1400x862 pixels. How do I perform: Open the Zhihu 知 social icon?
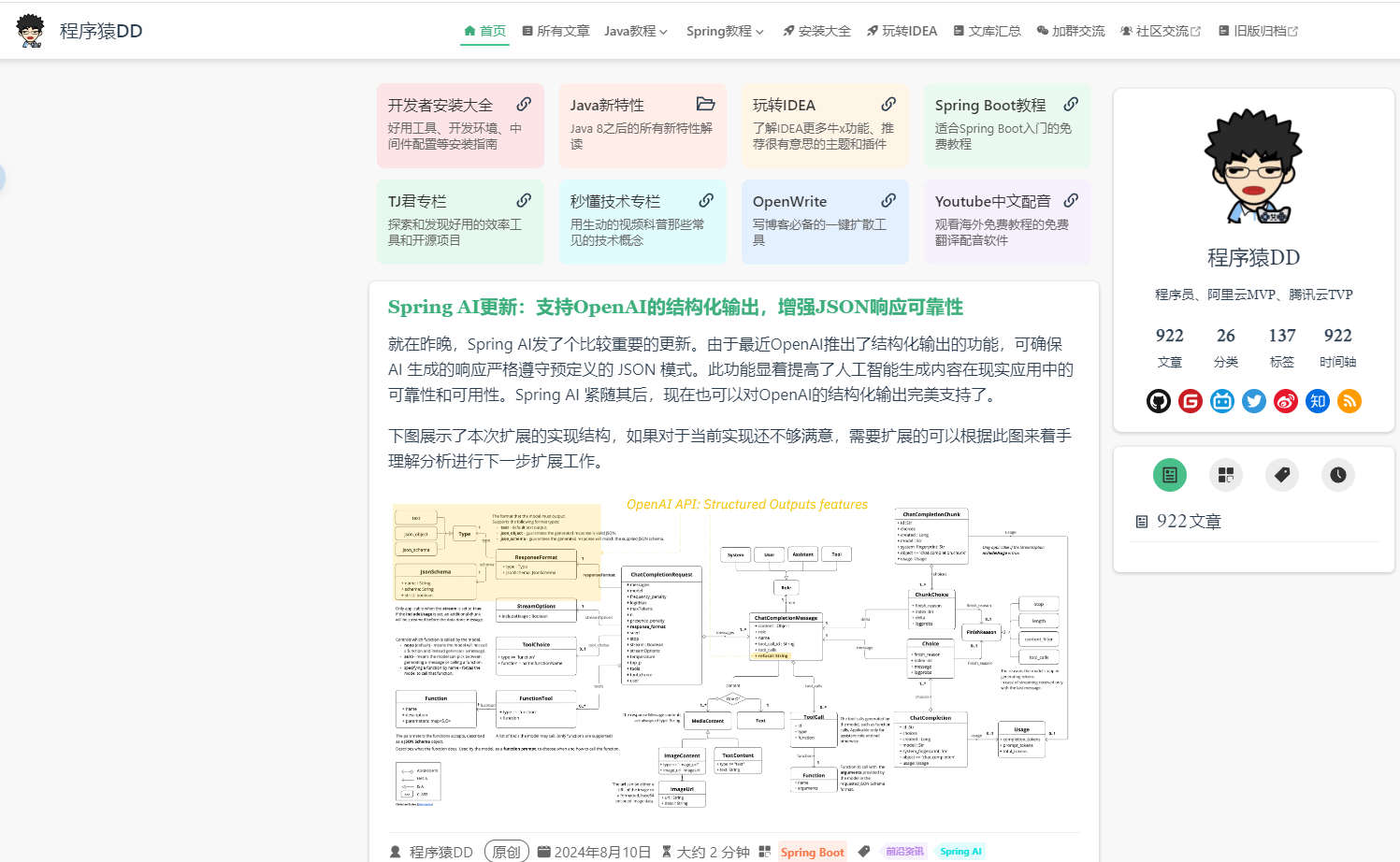pyautogui.click(x=1318, y=401)
